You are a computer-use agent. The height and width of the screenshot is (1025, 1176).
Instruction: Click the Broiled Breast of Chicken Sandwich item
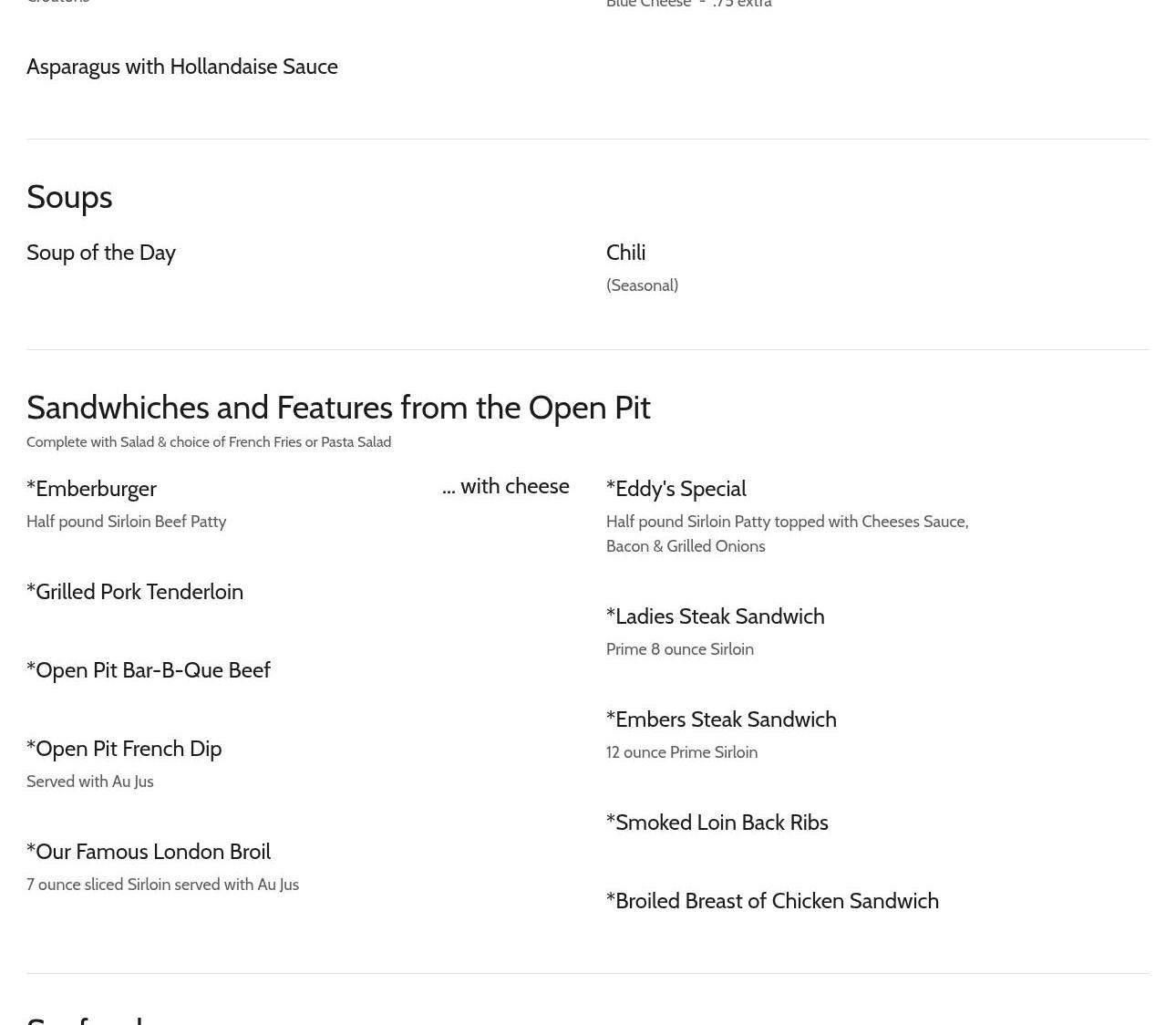point(772,901)
